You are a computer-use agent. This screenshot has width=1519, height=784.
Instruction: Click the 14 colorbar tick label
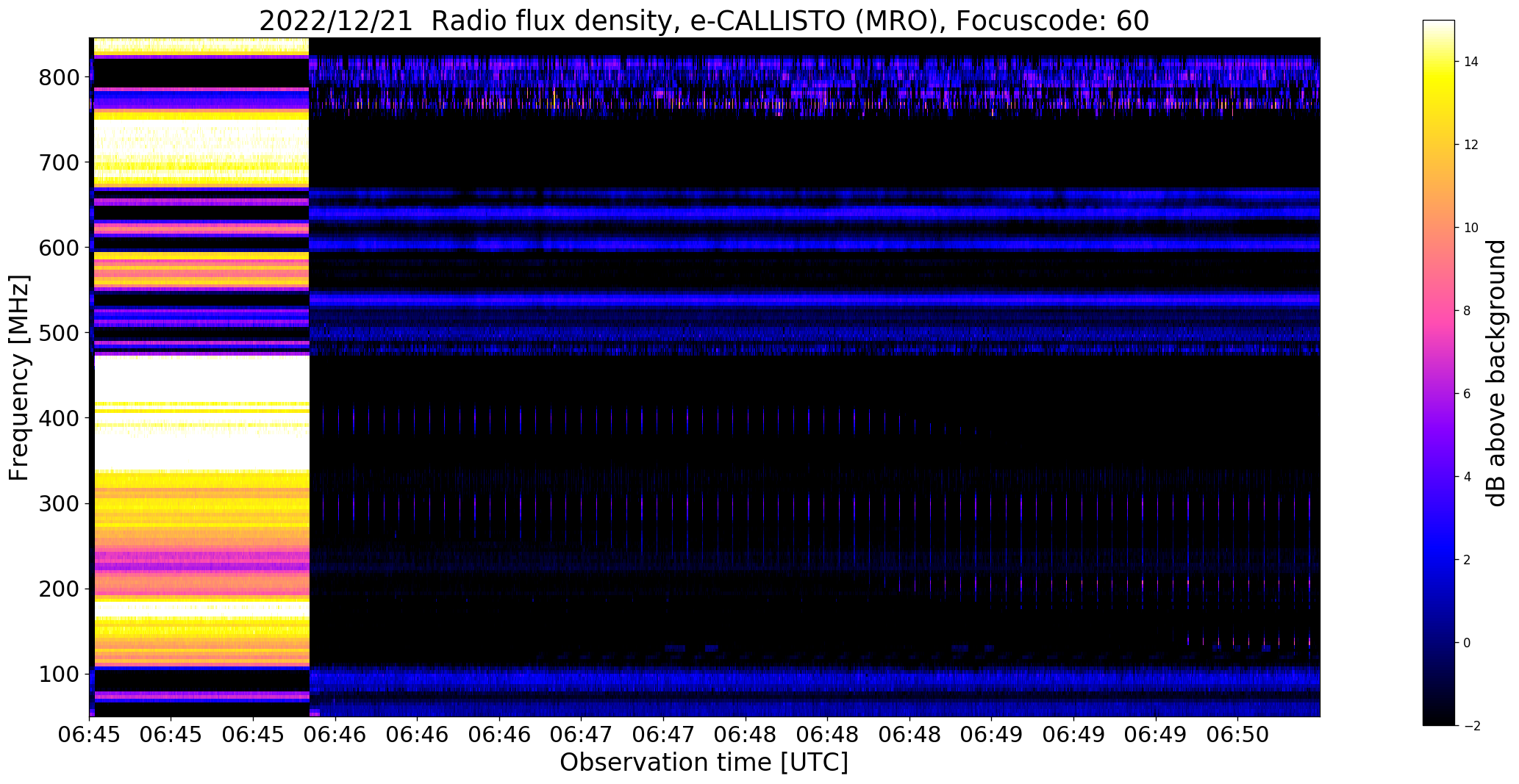[1471, 62]
